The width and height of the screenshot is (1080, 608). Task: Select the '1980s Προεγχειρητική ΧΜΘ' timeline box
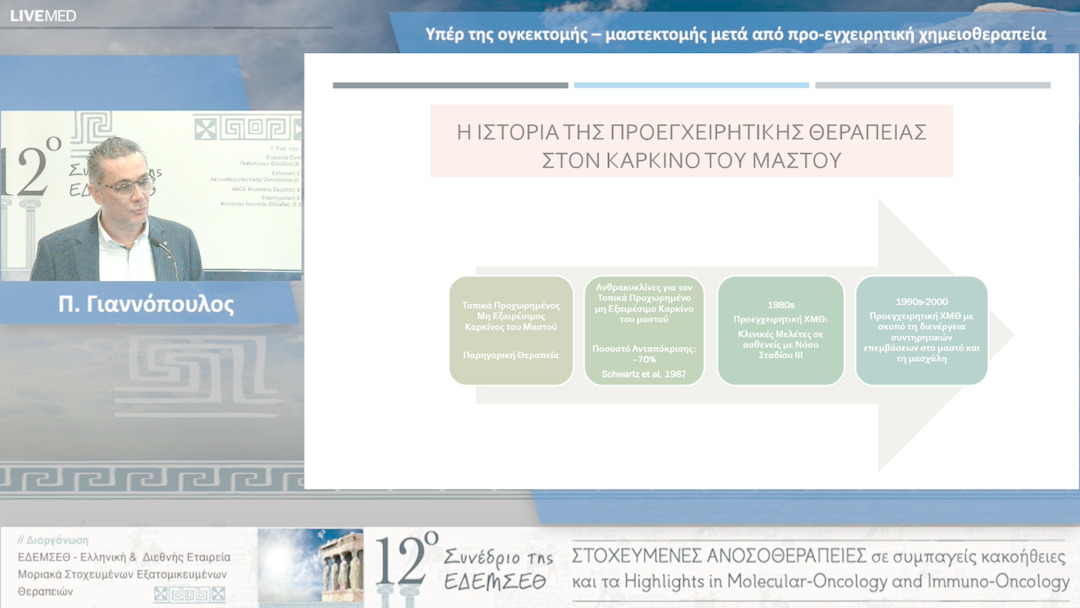pyautogui.click(x=780, y=330)
